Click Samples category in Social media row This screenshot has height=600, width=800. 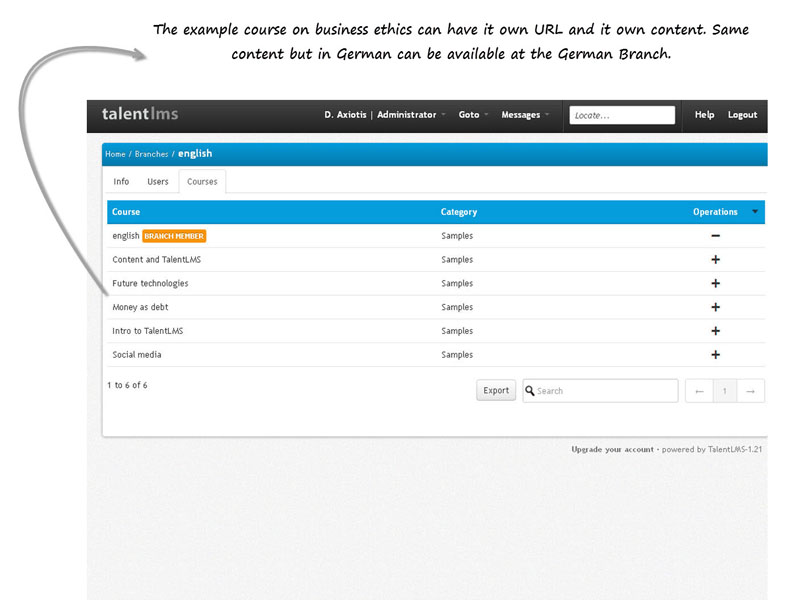[x=457, y=355]
